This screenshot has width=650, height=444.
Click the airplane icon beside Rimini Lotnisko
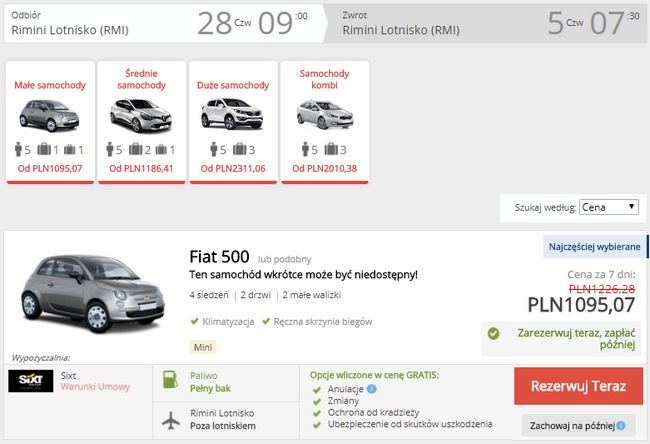(x=171, y=420)
